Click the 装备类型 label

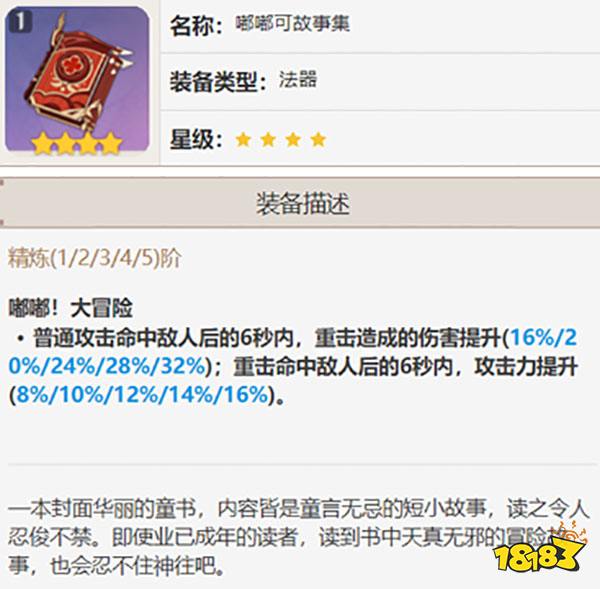click(x=218, y=82)
